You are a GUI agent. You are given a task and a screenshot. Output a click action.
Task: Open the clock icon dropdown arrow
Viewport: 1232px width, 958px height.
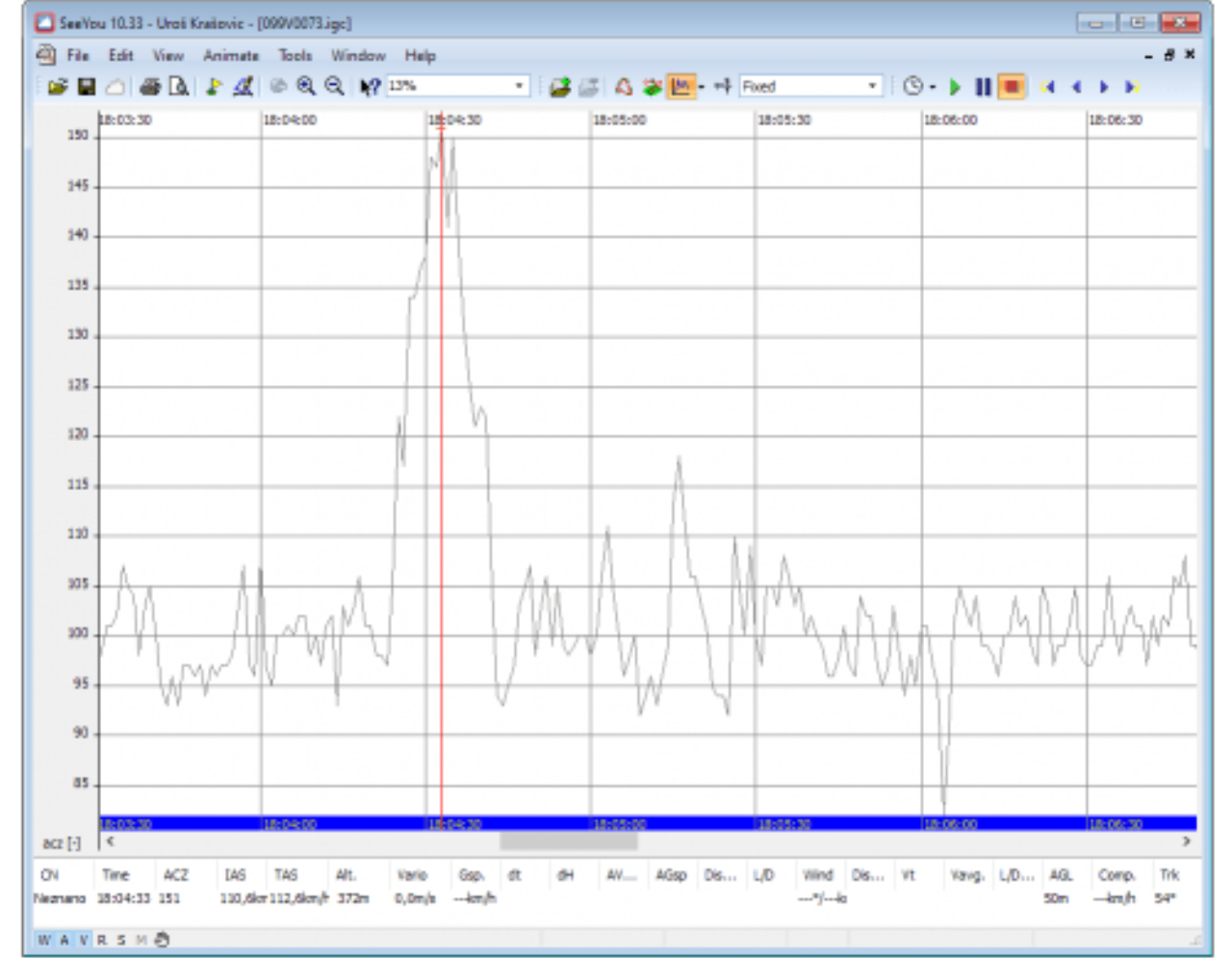[933, 87]
